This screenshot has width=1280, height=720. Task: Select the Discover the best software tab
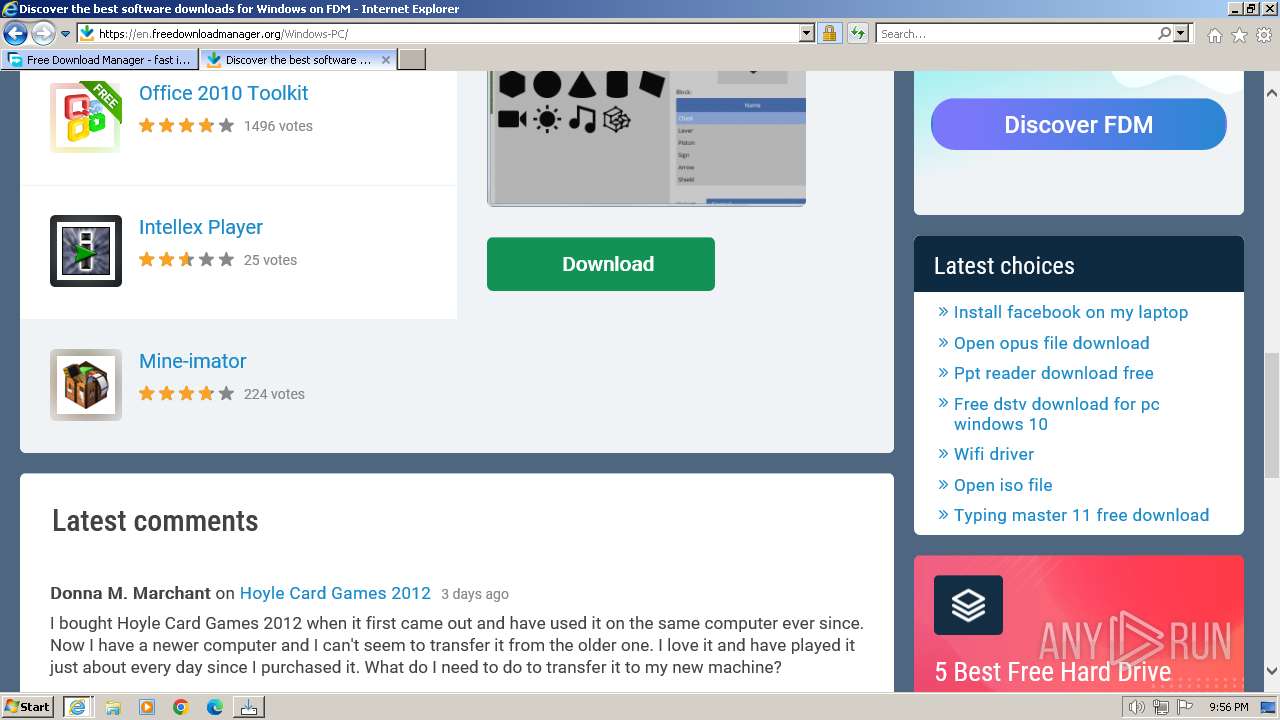(298, 60)
